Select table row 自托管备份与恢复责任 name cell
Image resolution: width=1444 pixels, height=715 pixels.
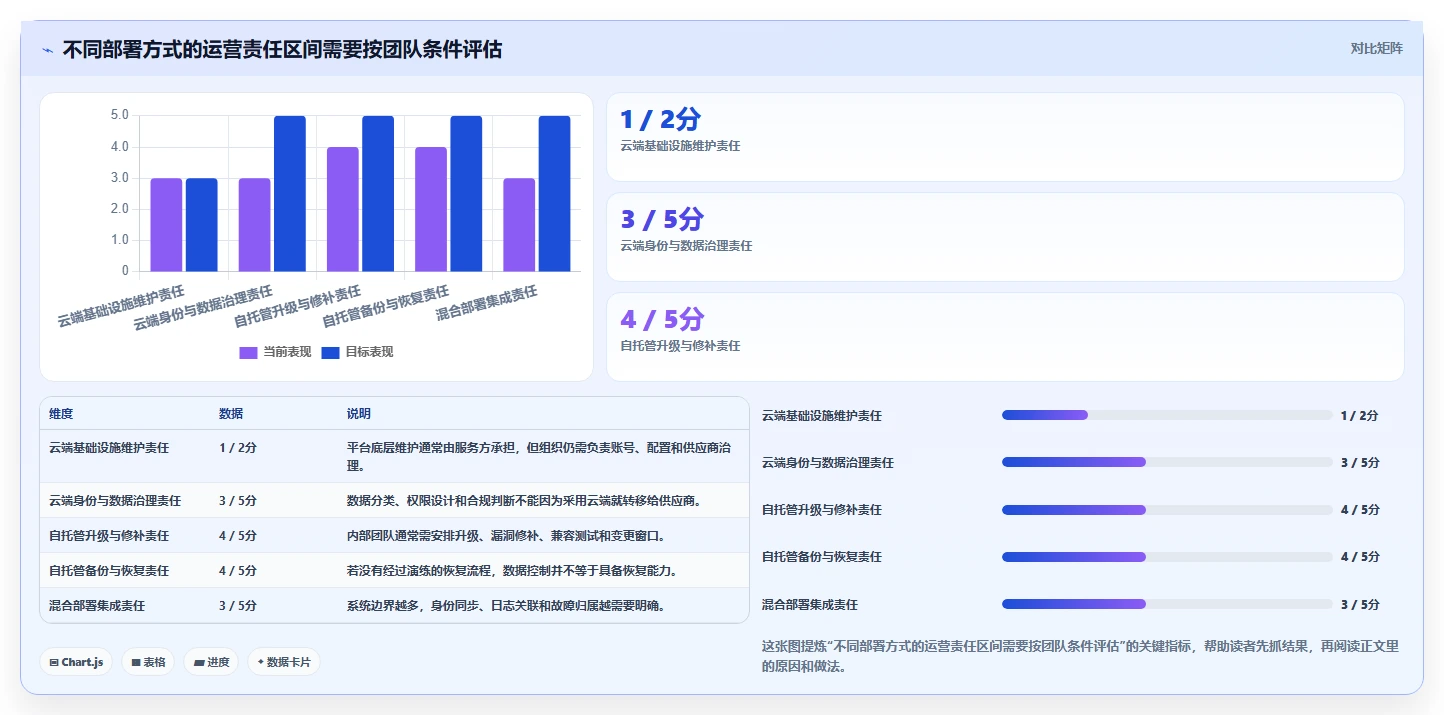coord(109,571)
